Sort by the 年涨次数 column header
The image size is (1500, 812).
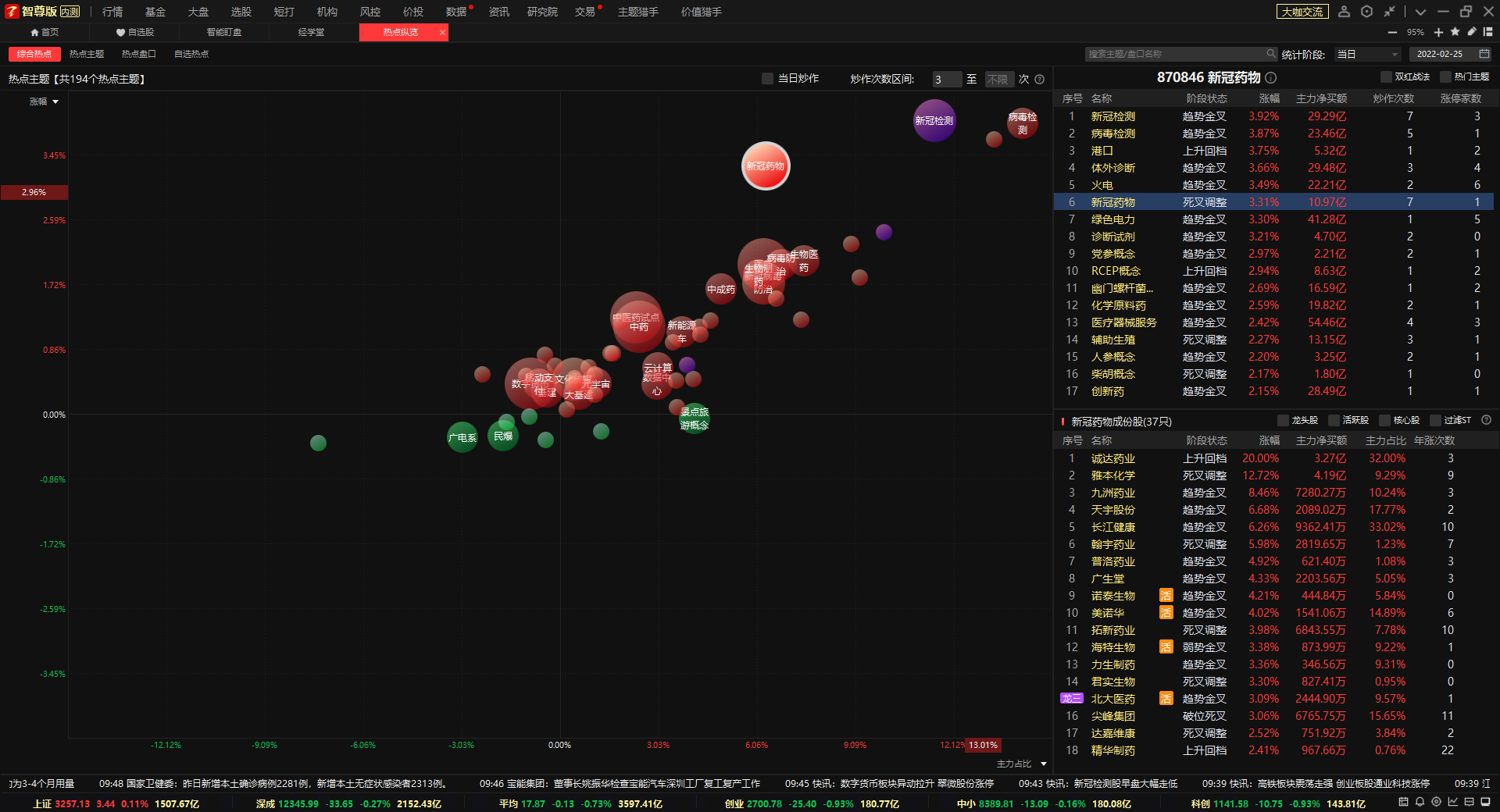point(1434,440)
